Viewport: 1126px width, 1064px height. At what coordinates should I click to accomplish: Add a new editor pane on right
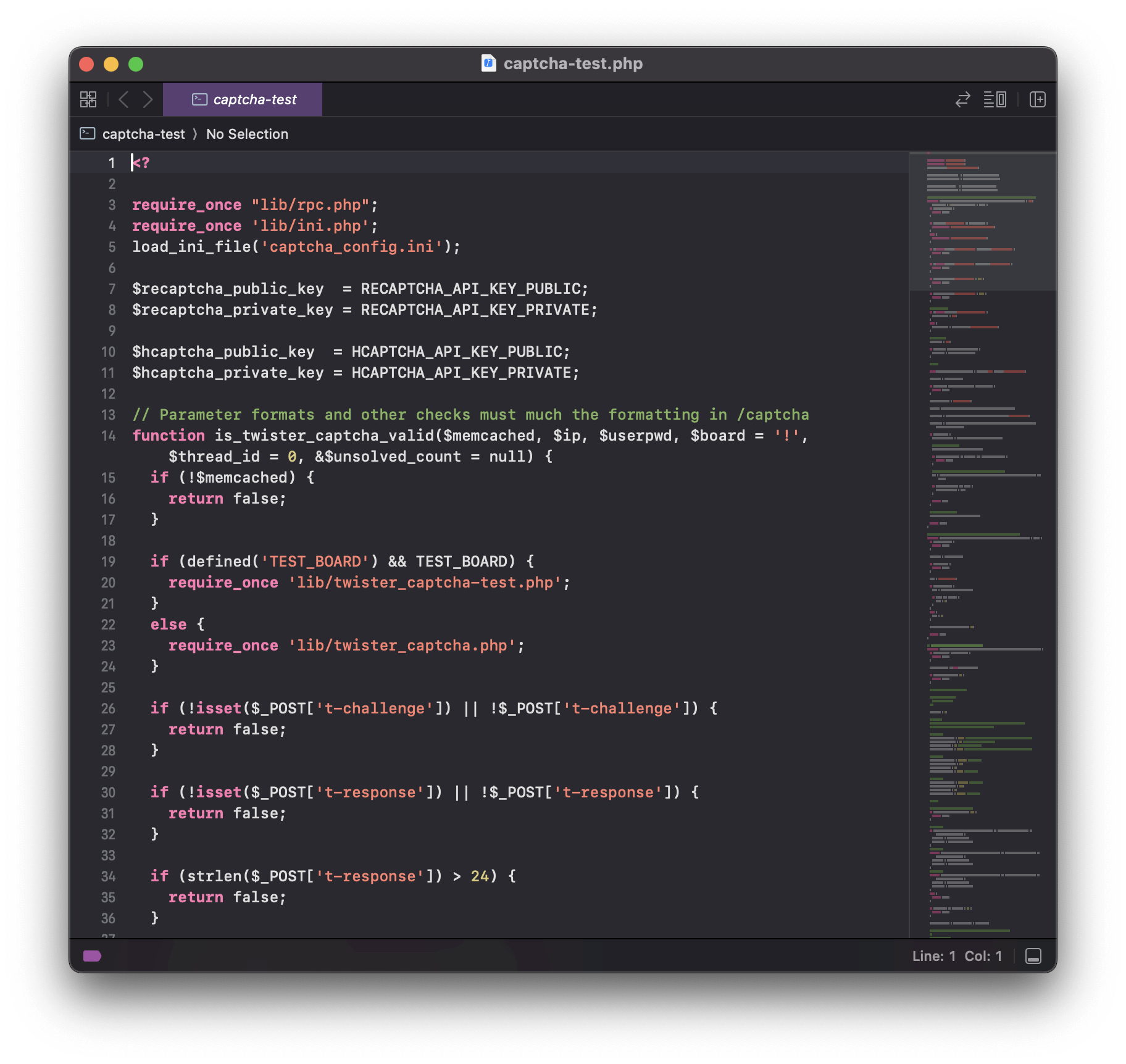pyautogui.click(x=1037, y=99)
